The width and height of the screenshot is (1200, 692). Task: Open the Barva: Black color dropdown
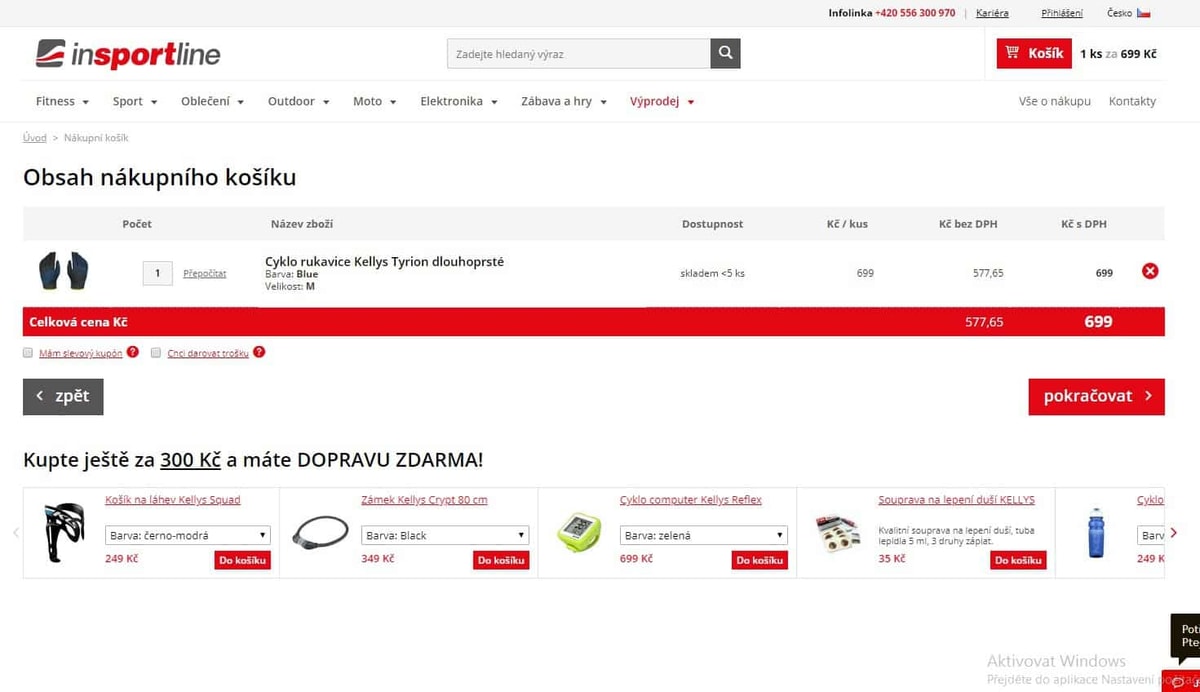[445, 535]
